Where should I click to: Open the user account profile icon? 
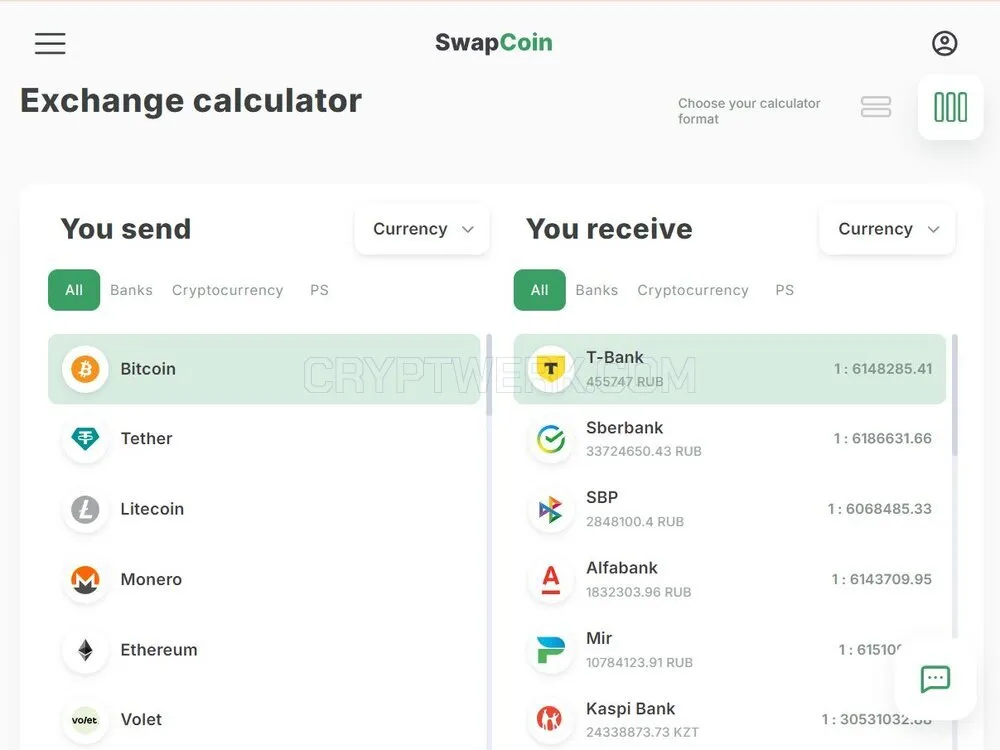click(945, 43)
